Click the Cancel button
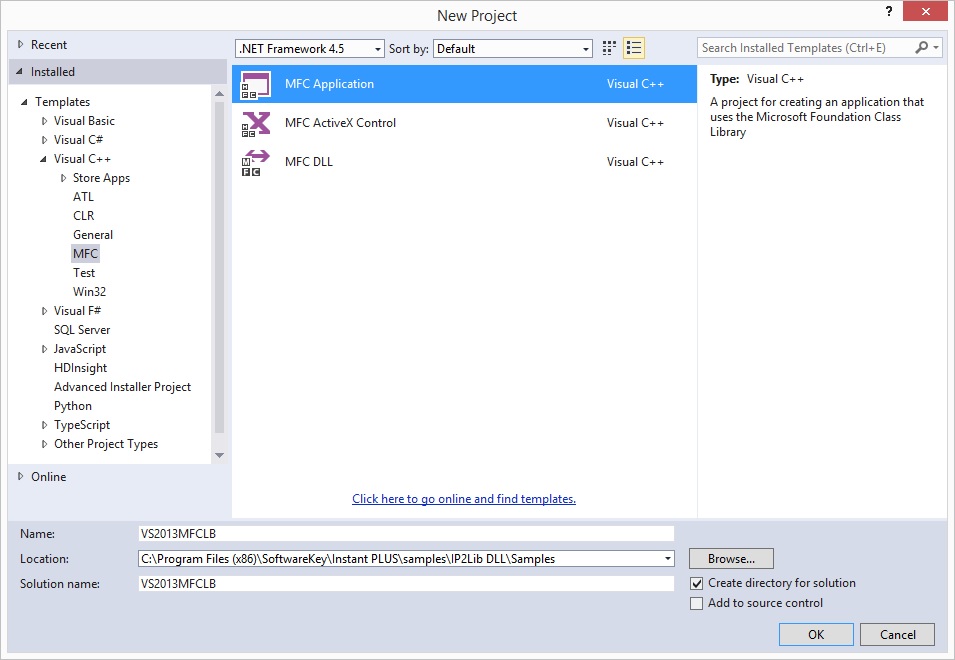Image resolution: width=955 pixels, height=660 pixels. [898, 634]
